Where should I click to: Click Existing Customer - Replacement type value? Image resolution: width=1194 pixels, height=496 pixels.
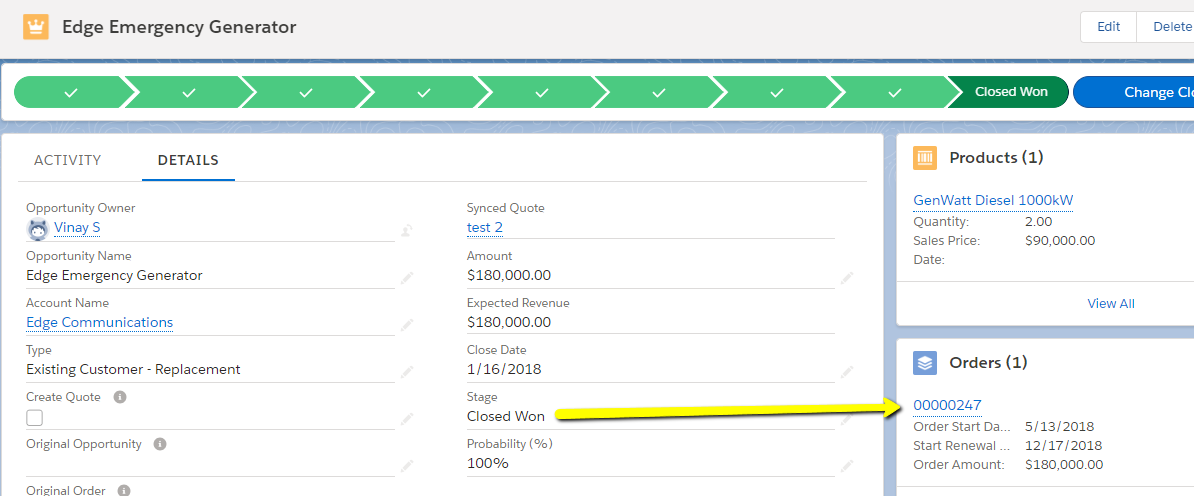tap(133, 370)
